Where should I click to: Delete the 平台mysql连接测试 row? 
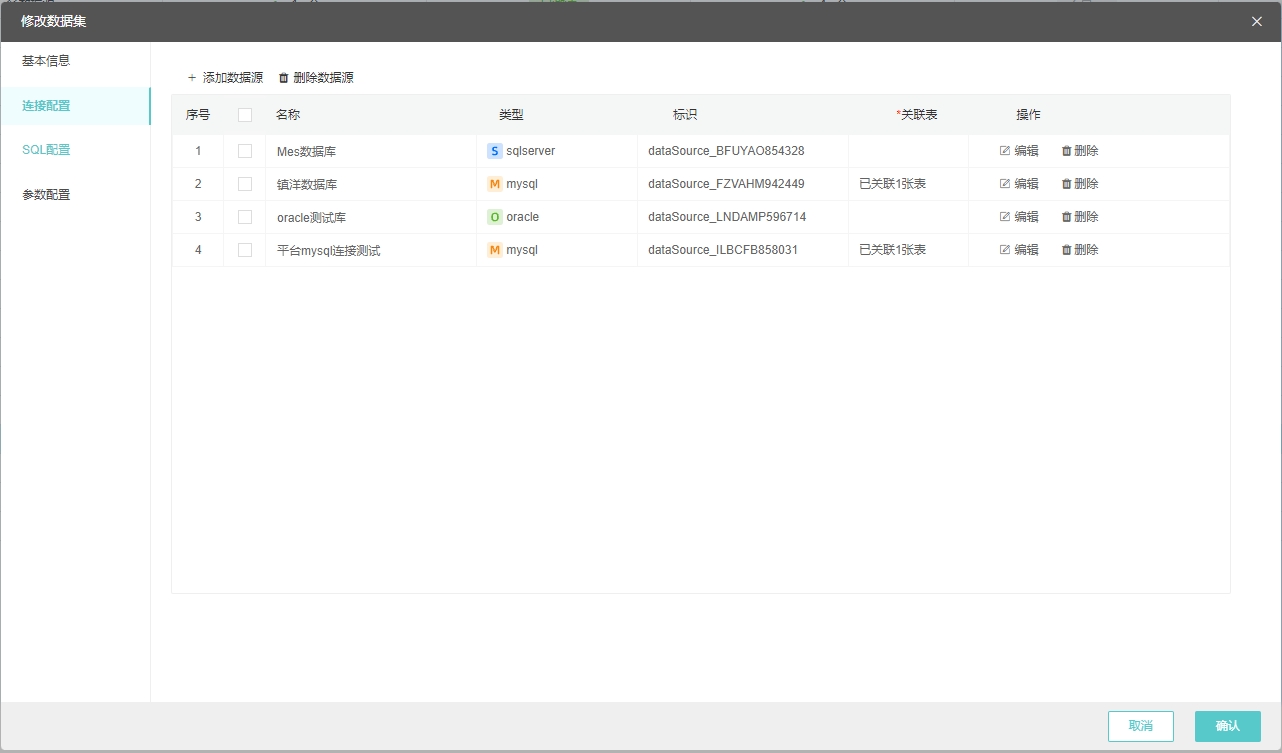(1080, 250)
